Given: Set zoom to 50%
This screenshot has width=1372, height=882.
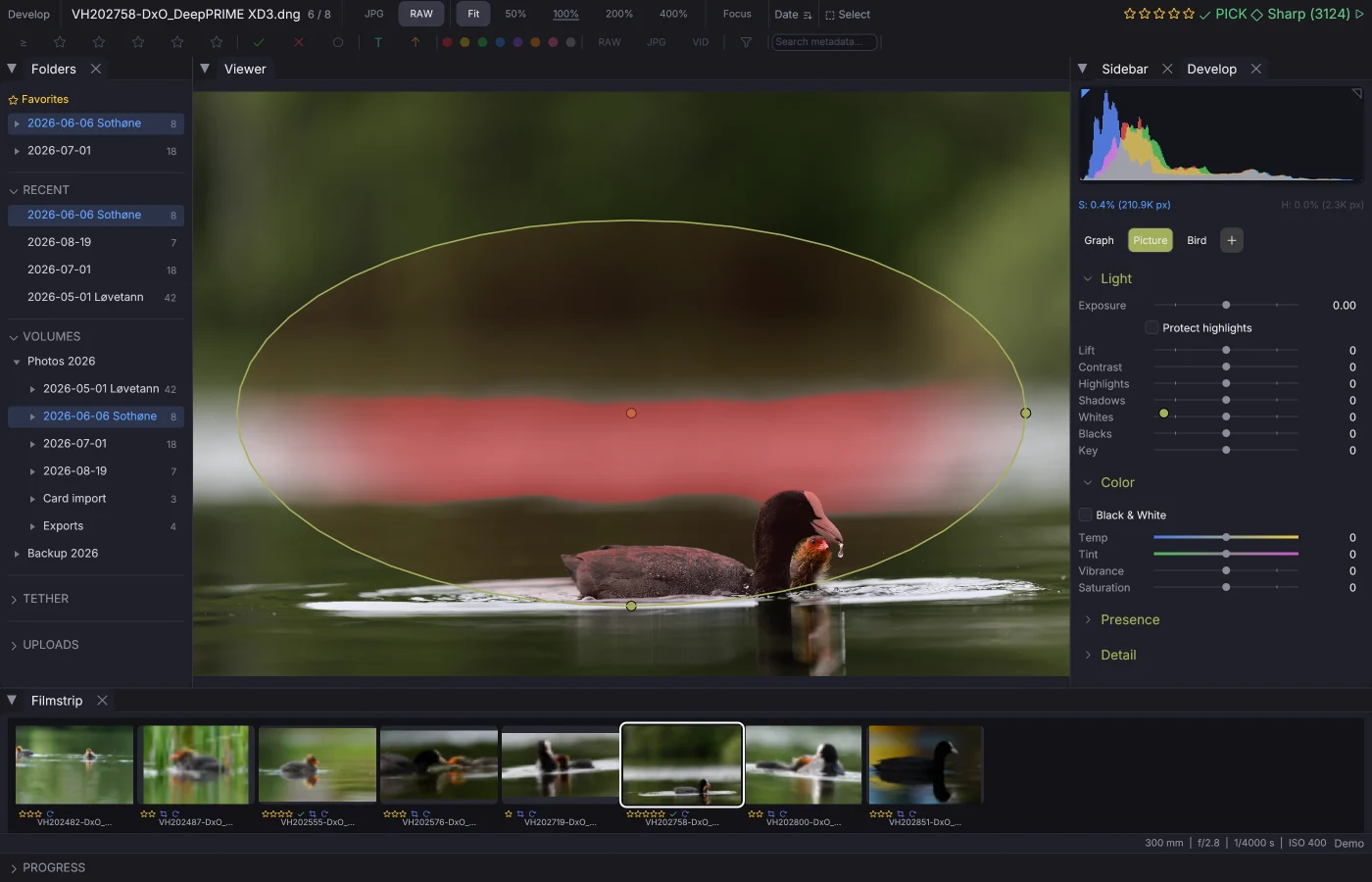Looking at the screenshot, I should pos(515,14).
